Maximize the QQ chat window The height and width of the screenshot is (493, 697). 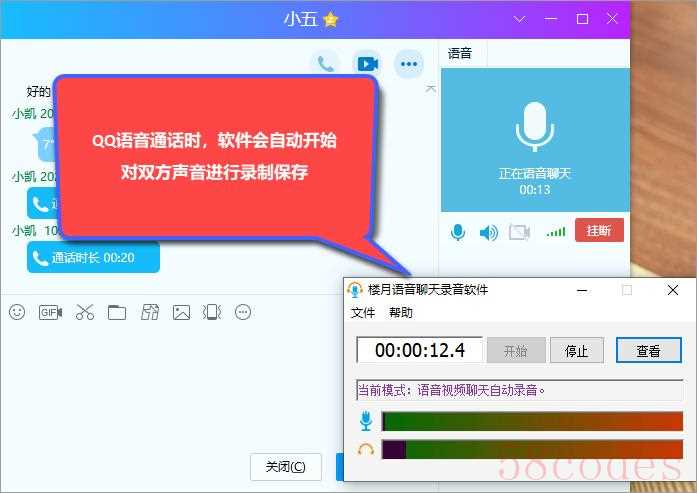pyautogui.click(x=582, y=19)
